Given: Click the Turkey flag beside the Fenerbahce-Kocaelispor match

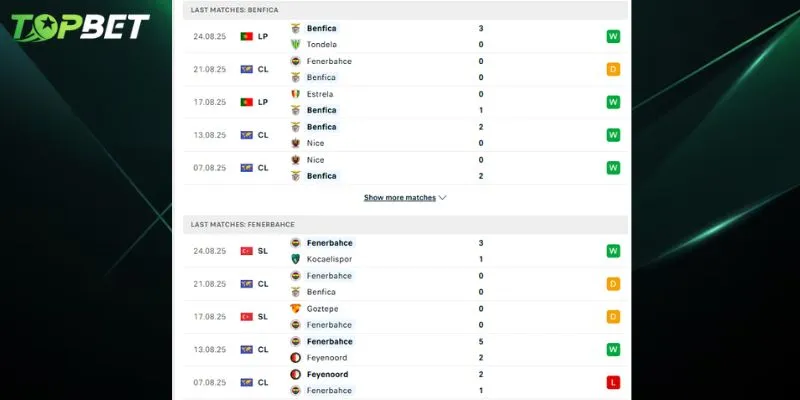Looking at the screenshot, I should 246,251.
